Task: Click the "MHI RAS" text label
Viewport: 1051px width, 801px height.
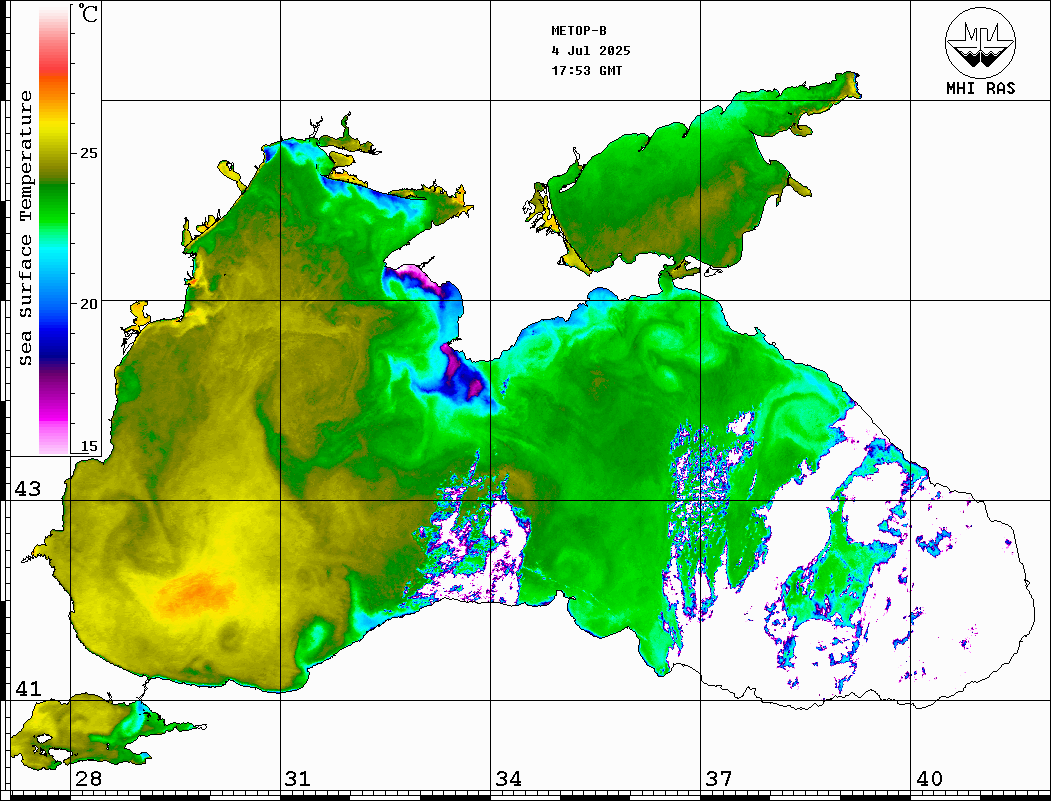Action: (980, 88)
